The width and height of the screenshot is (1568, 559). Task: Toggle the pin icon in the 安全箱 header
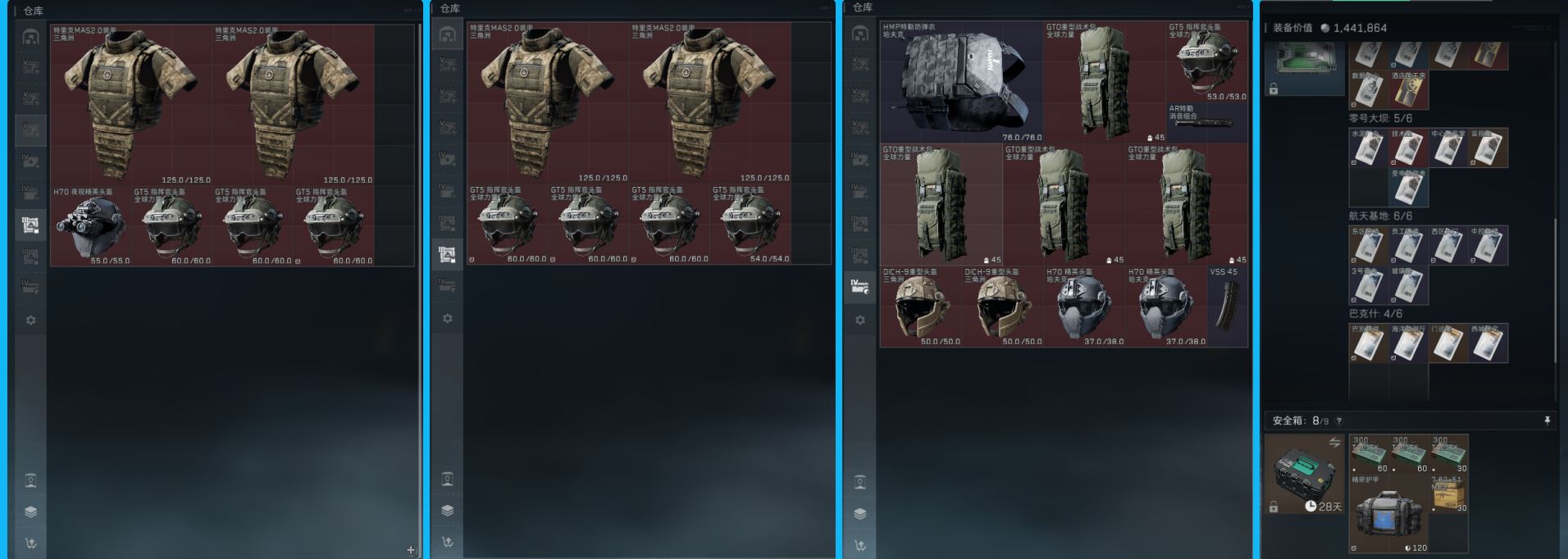[x=1547, y=420]
